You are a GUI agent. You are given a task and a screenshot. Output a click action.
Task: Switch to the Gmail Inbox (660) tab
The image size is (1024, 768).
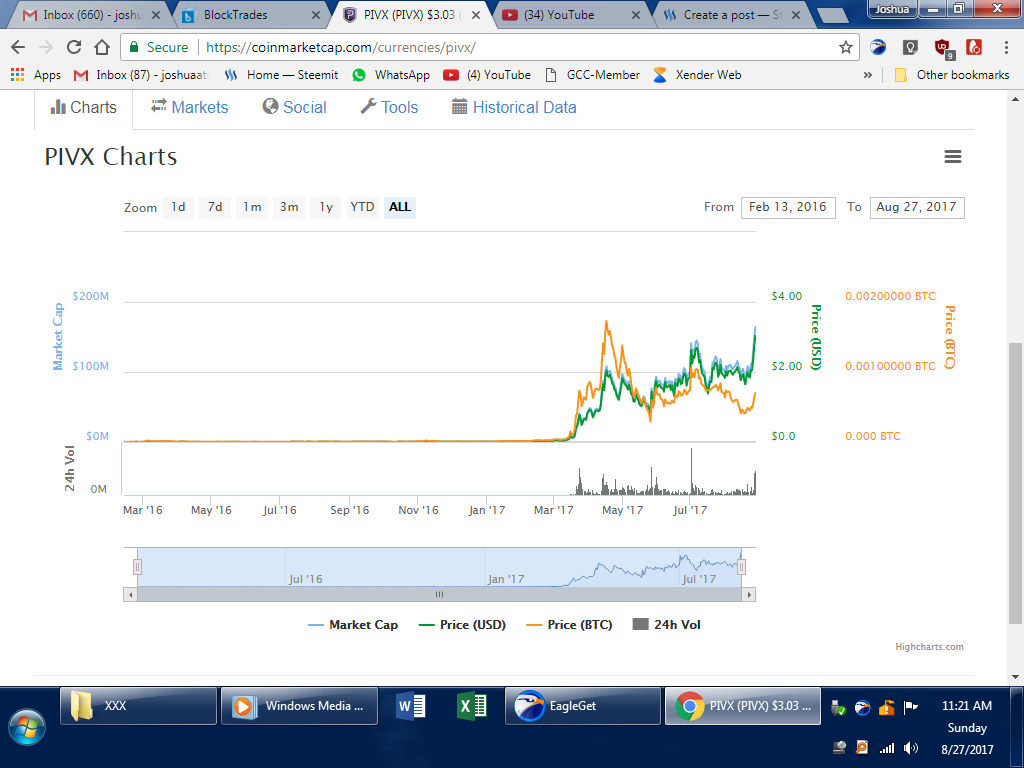click(91, 15)
